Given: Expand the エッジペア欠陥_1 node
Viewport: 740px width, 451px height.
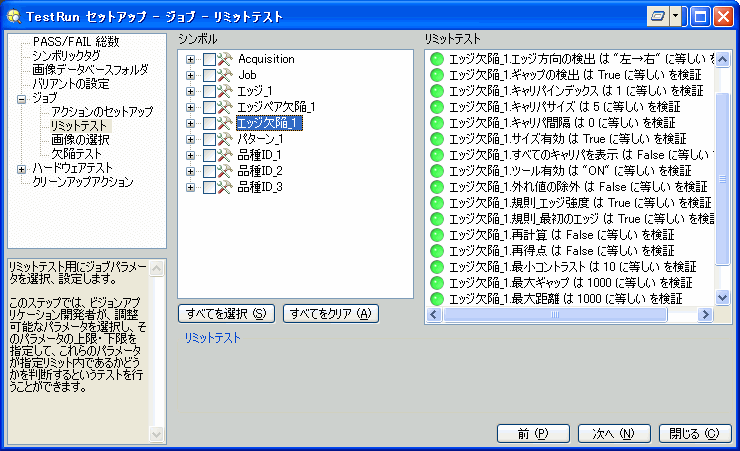Looking at the screenshot, I should [x=190, y=107].
